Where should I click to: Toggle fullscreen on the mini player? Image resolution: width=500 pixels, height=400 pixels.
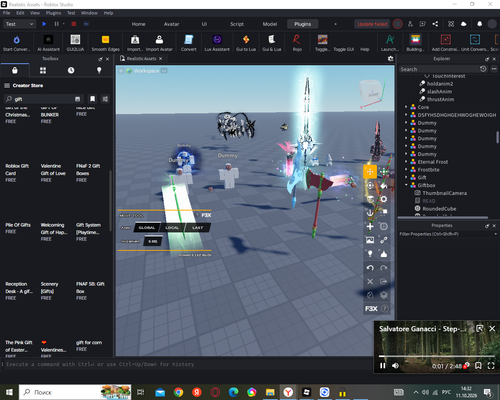click(x=491, y=366)
